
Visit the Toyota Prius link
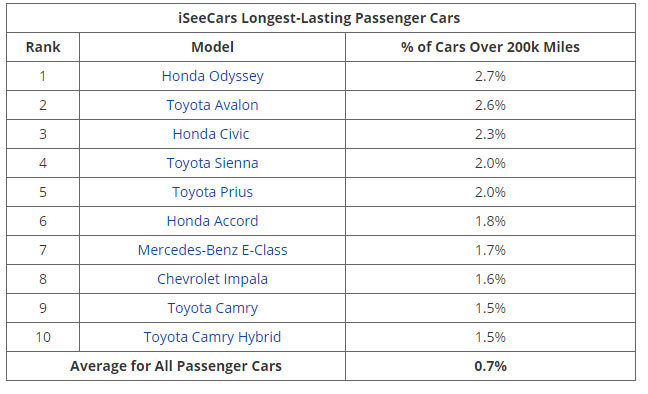tap(212, 192)
